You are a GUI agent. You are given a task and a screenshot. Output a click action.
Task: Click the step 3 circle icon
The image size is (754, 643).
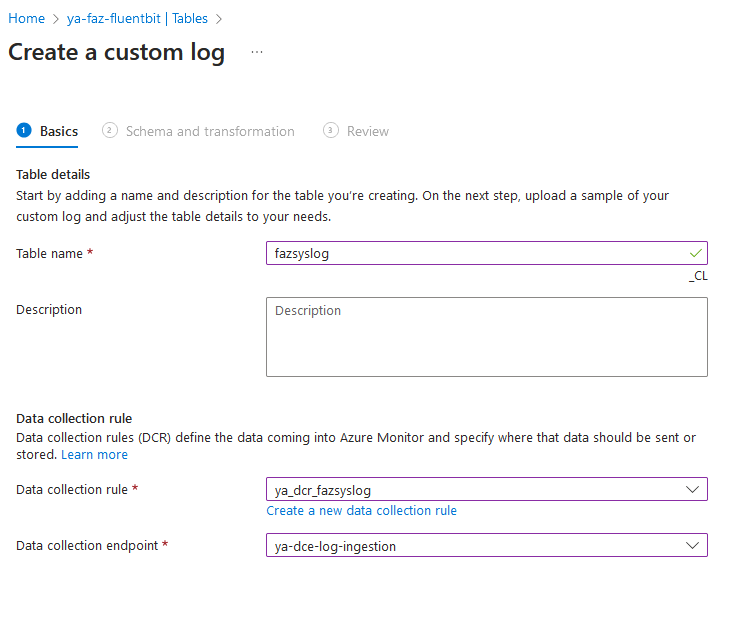(x=331, y=131)
